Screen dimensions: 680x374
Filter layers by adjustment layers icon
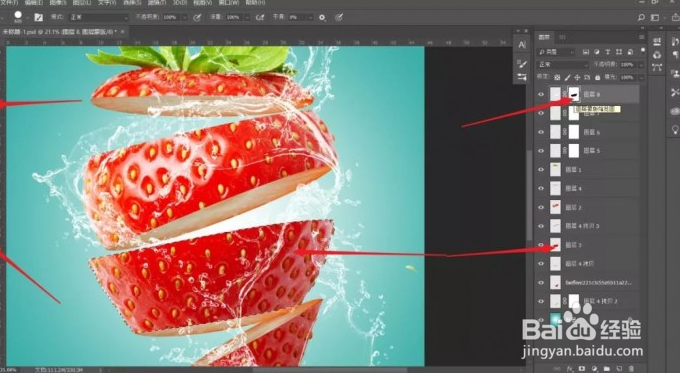click(x=597, y=52)
